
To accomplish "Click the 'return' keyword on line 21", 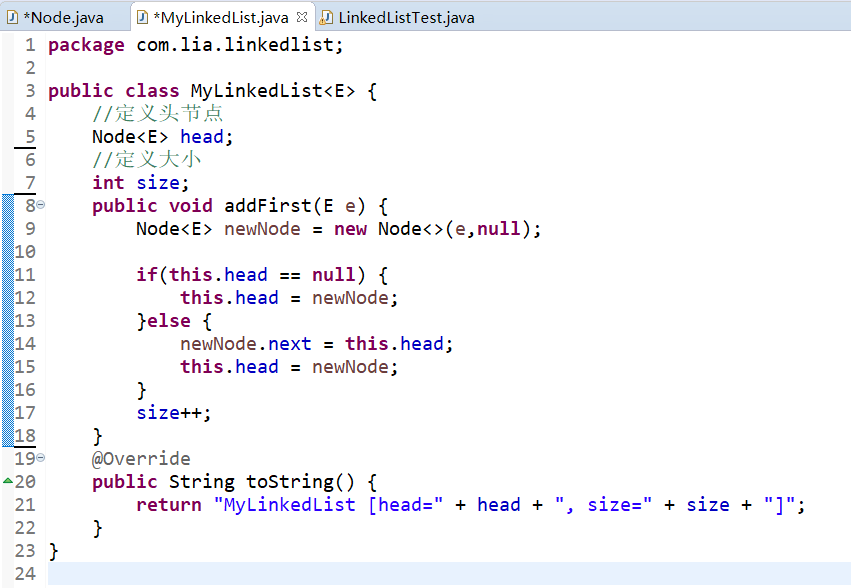I will pyautogui.click(x=169, y=505).
